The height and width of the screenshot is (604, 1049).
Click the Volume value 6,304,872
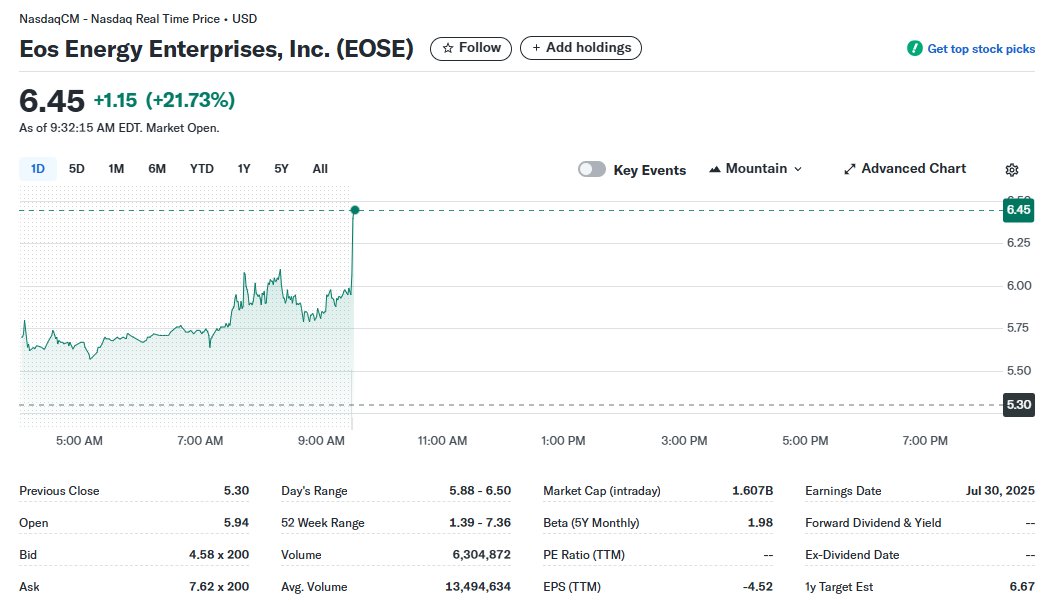click(x=482, y=555)
